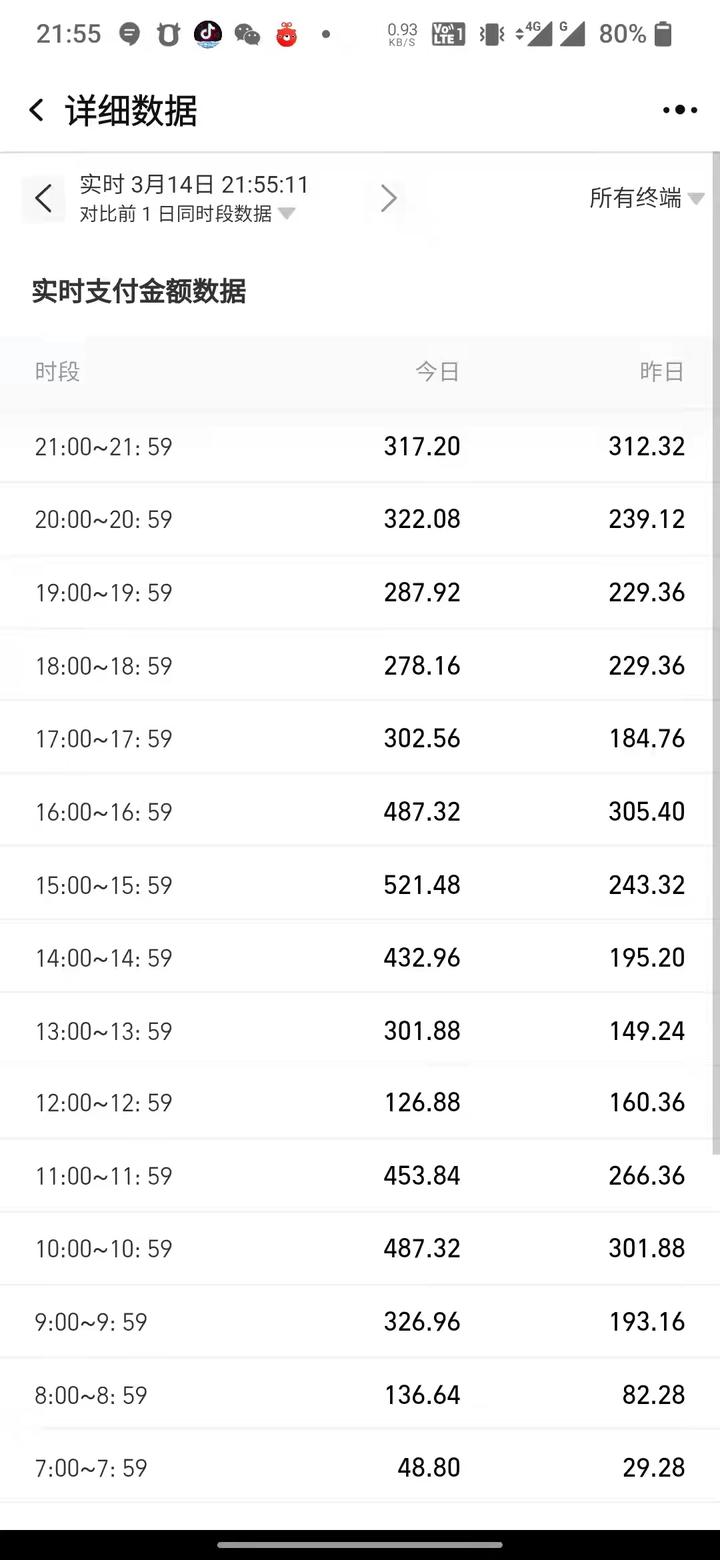Tap the TikTok notification icon in status bar

tap(208, 35)
